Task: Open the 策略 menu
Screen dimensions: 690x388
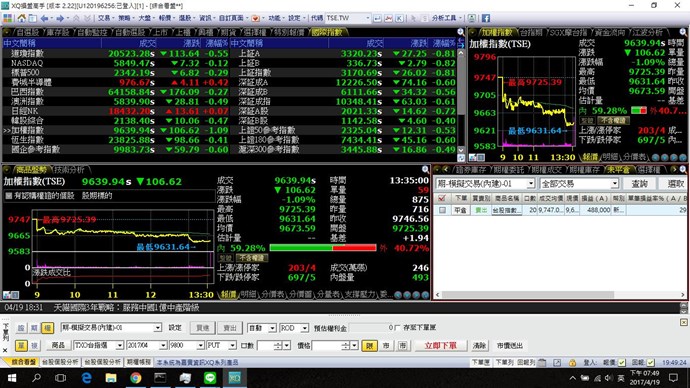Action: click(126, 18)
